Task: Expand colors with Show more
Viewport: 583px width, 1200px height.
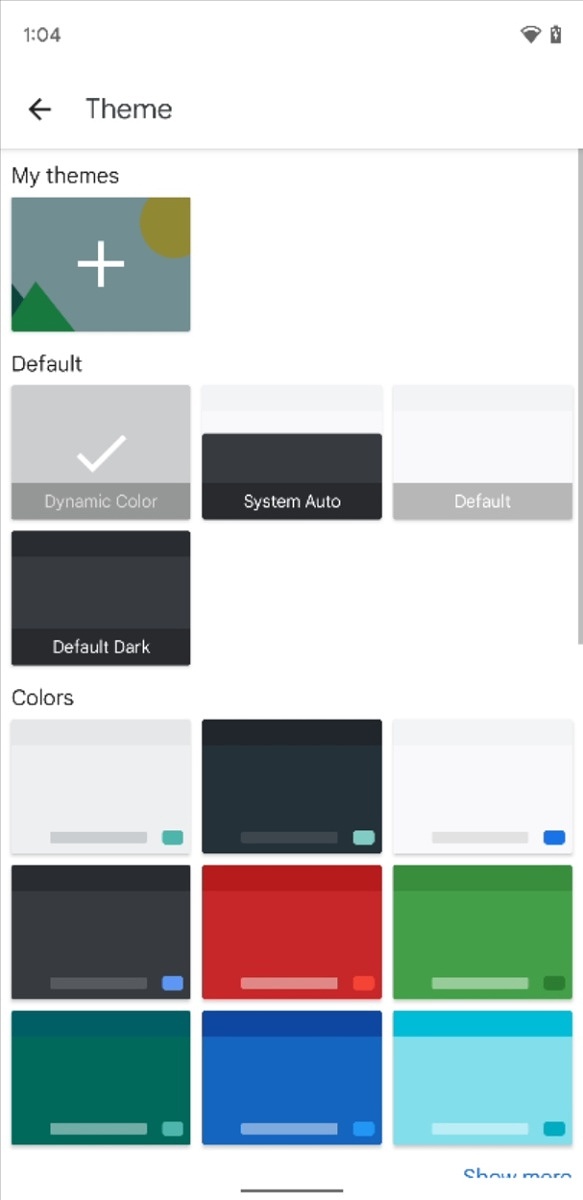Action: tap(517, 1177)
